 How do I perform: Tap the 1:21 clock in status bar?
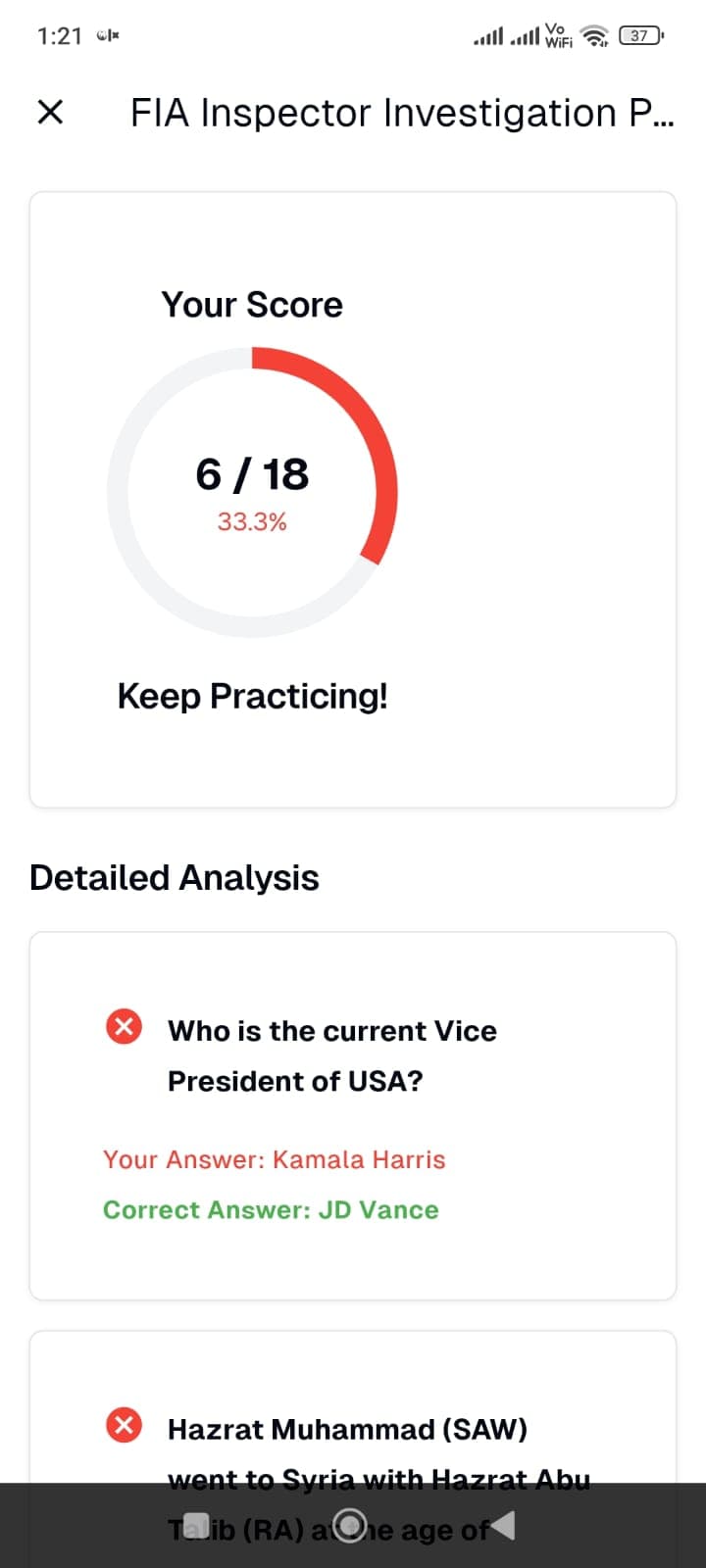click(60, 36)
